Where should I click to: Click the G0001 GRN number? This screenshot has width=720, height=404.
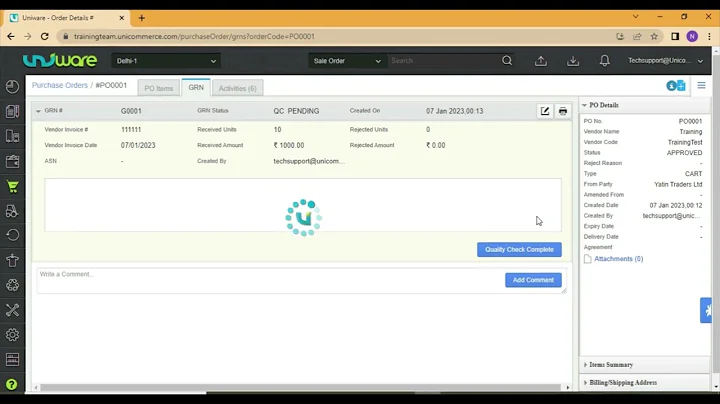coord(131,111)
